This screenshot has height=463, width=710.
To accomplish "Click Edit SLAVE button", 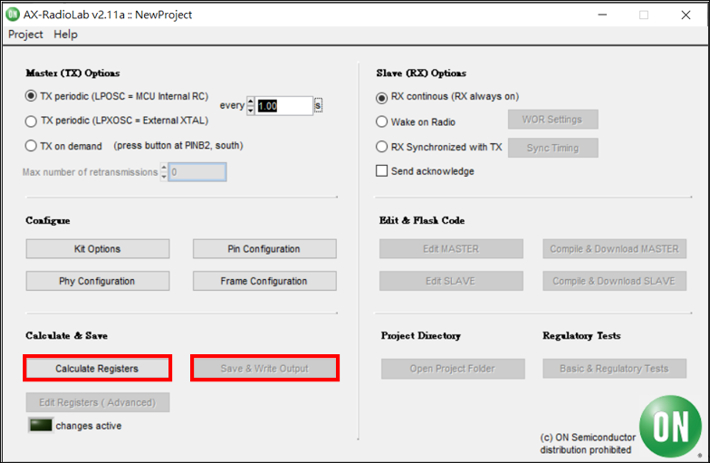I will click(451, 281).
